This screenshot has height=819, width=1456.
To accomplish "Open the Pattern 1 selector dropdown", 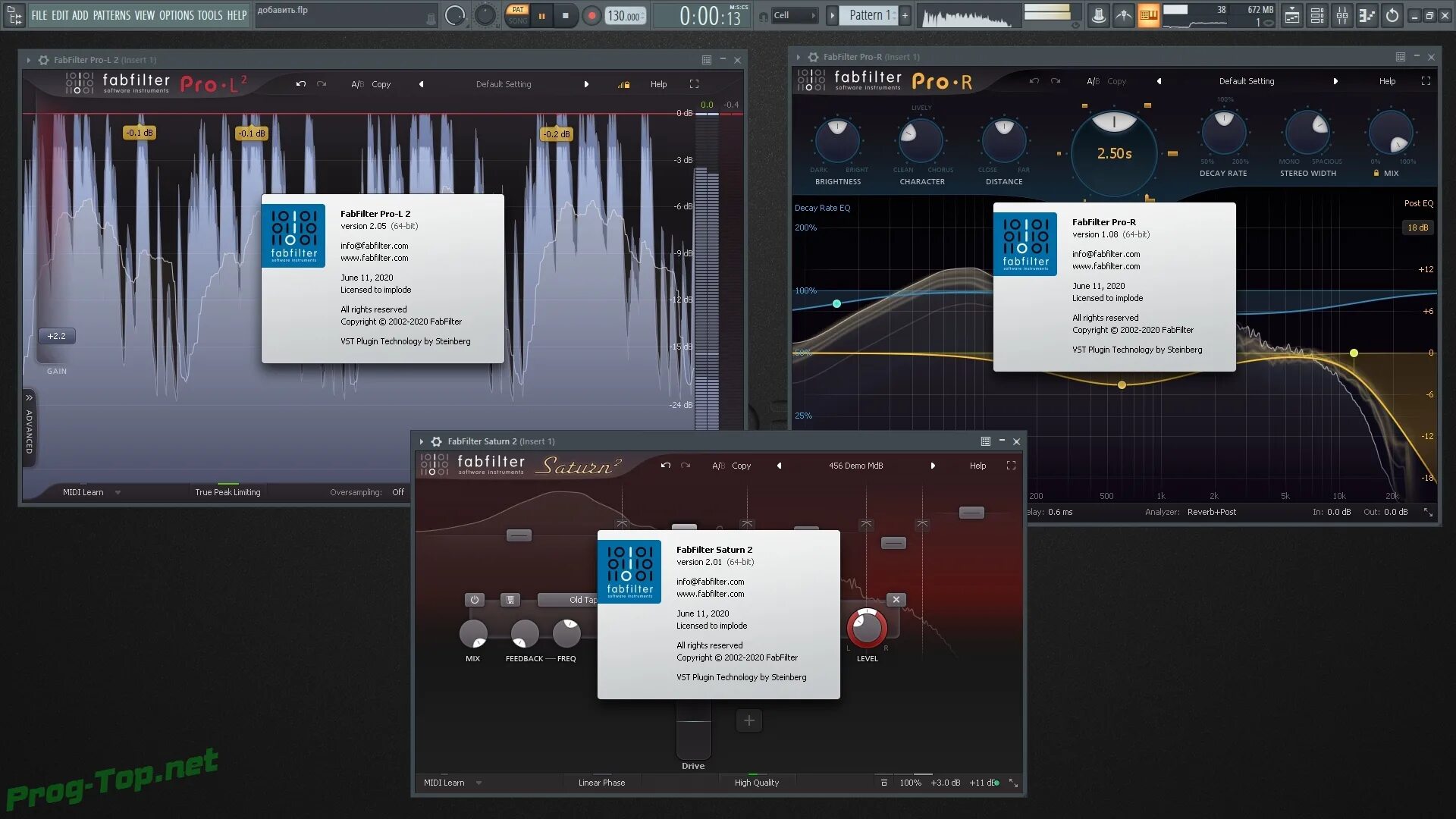I will [870, 15].
